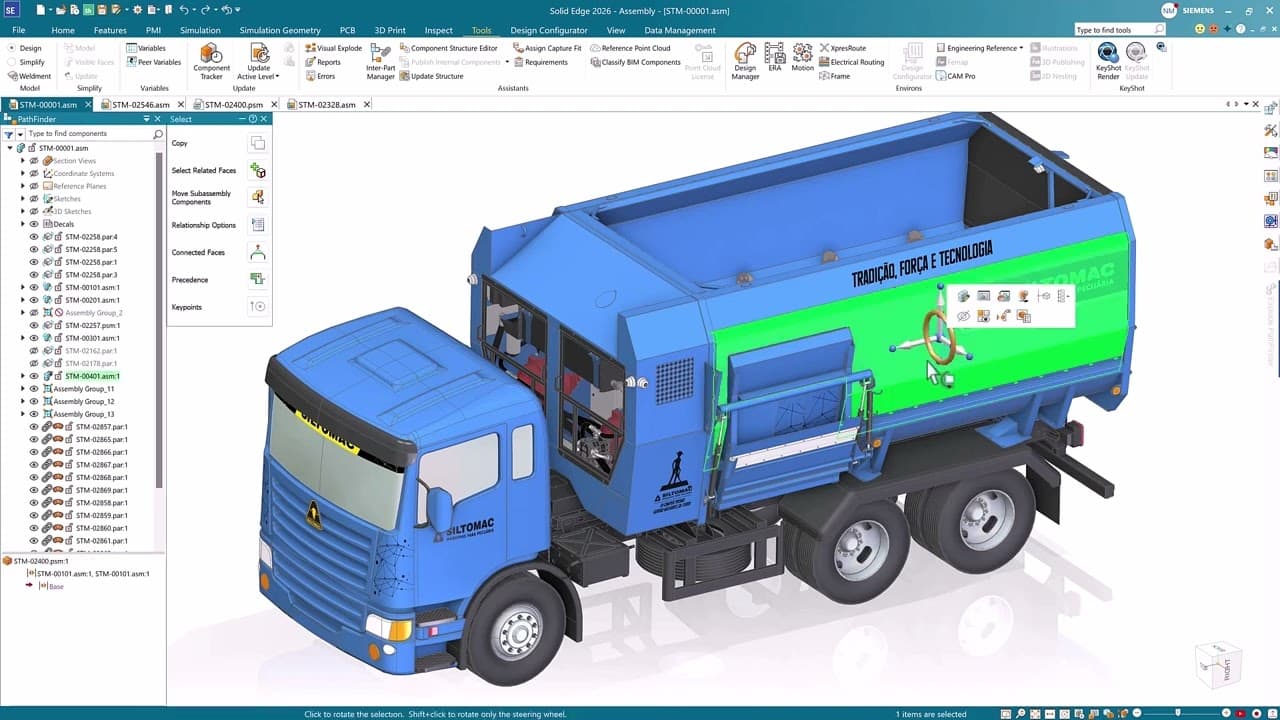Open the Reports tool
Viewport: 1280px width, 720px height.
point(323,62)
